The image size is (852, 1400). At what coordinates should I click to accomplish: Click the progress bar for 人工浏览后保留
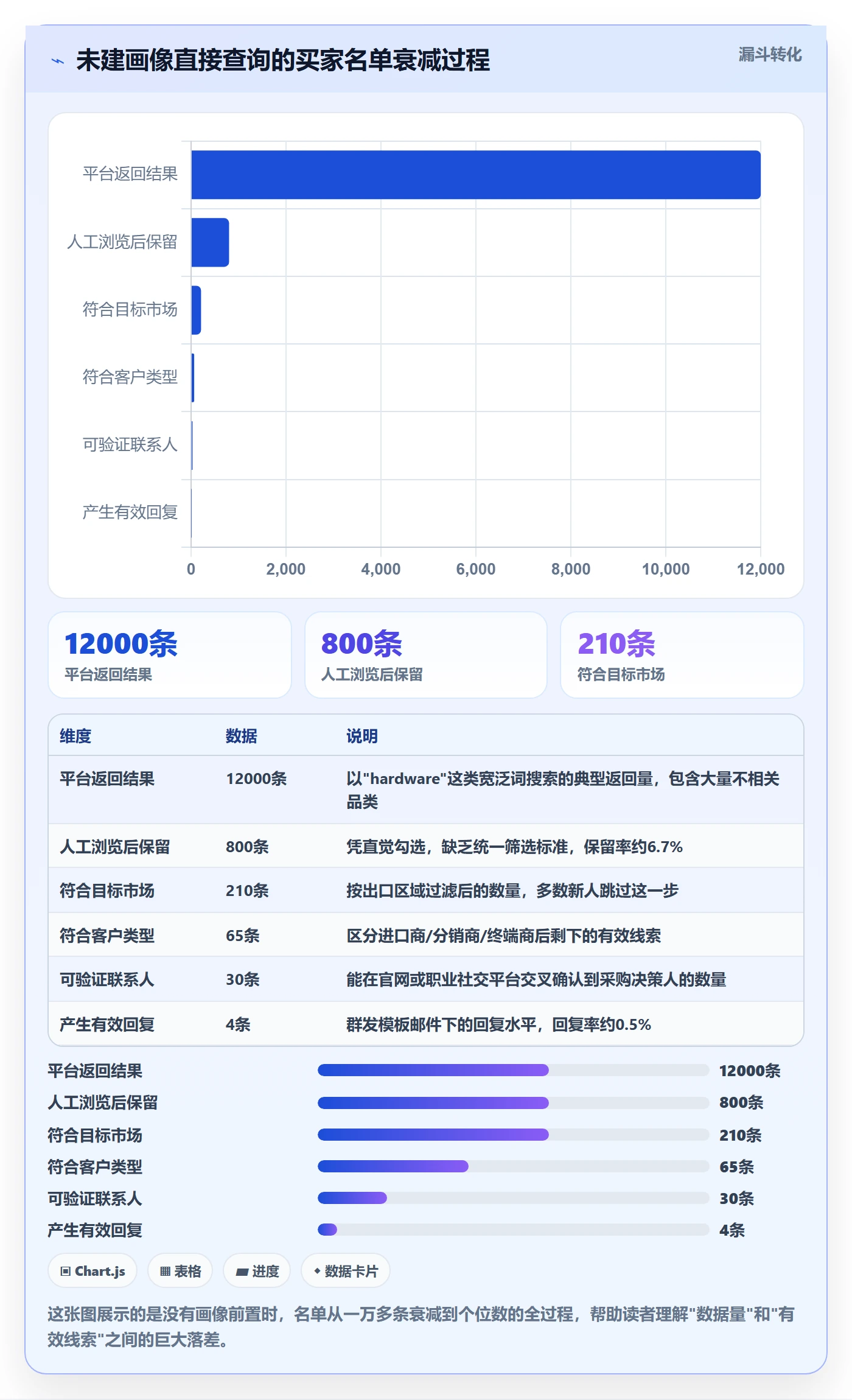click(514, 1102)
